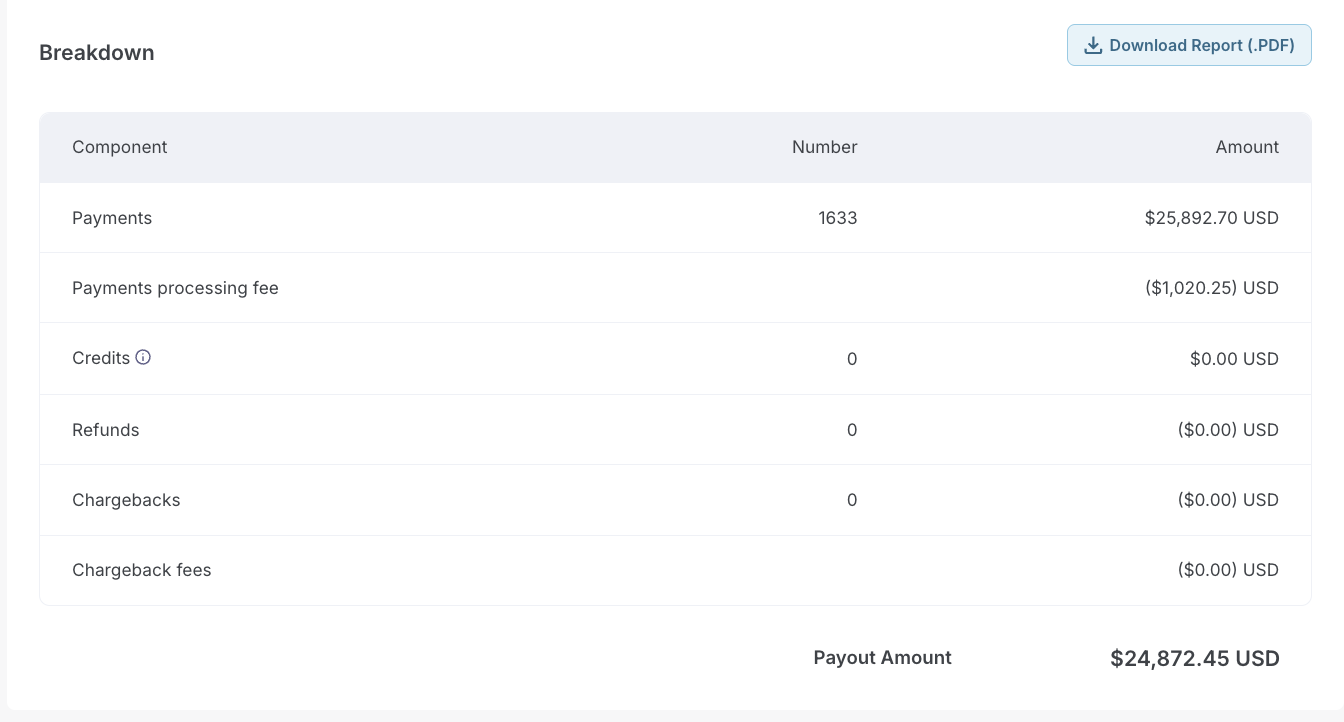The width and height of the screenshot is (1344, 722).
Task: Select the Component column header
Action: click(120, 147)
